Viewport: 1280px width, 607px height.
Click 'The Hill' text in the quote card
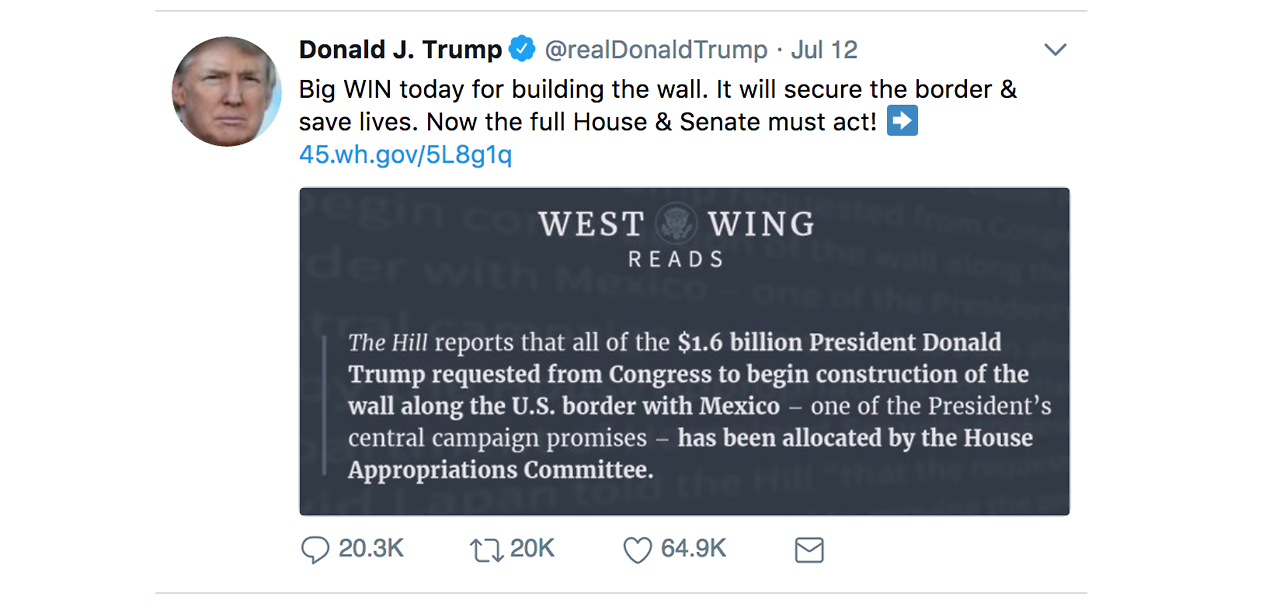(x=387, y=343)
